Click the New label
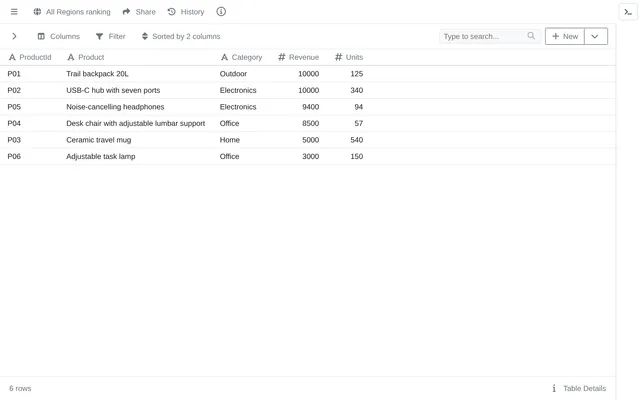The width and height of the screenshot is (640, 400). pyautogui.click(x=570, y=36)
